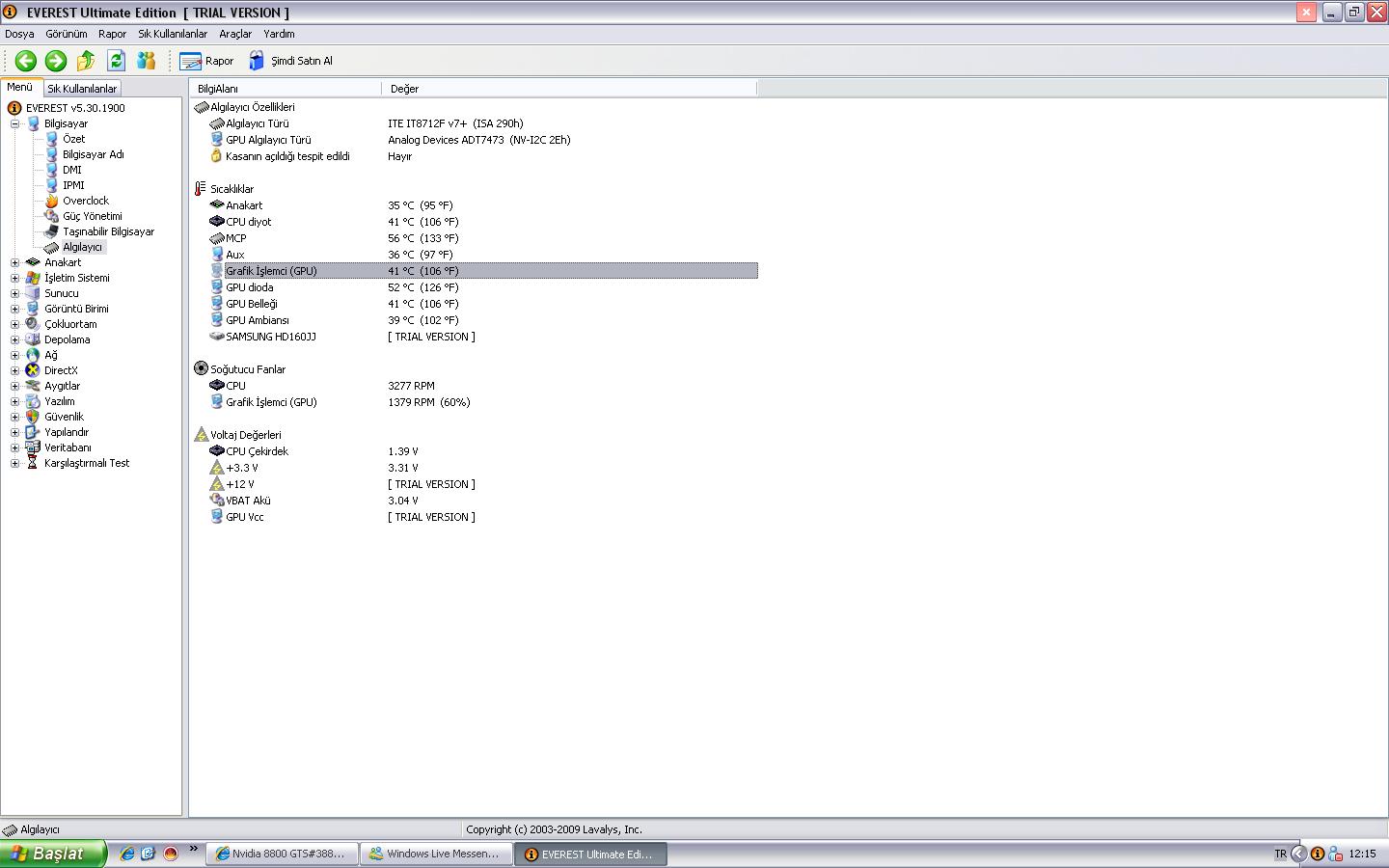Screen dimensions: 1389x868
Task: Click the users icon in toolbar
Action: [x=146, y=61]
